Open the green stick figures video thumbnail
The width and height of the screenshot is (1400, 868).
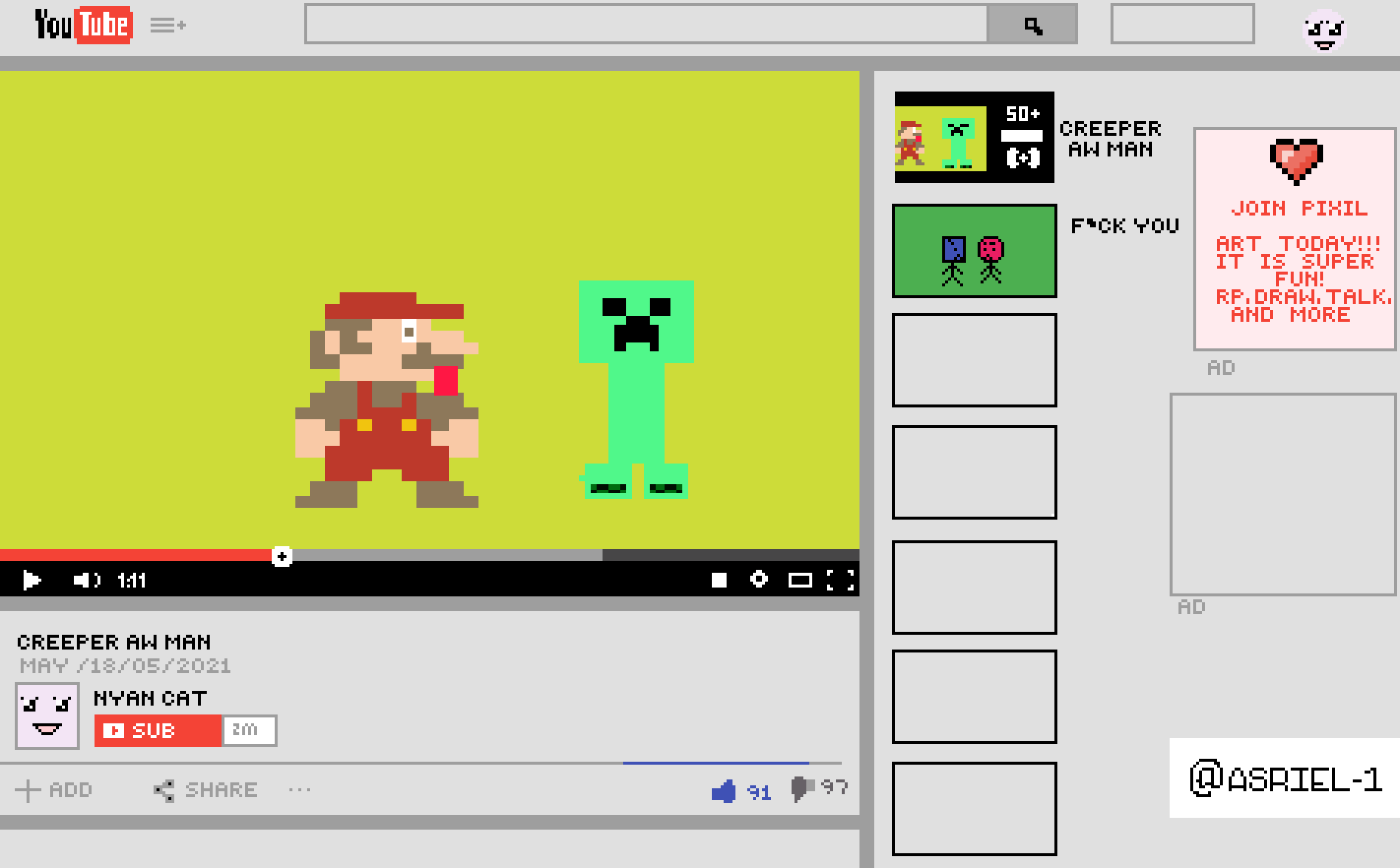pyautogui.click(x=975, y=251)
